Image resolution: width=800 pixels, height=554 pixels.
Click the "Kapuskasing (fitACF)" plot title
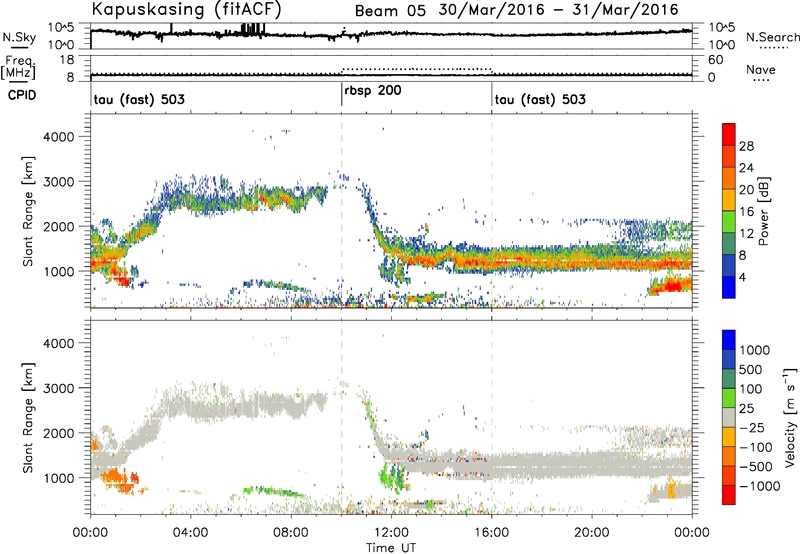coord(186,9)
